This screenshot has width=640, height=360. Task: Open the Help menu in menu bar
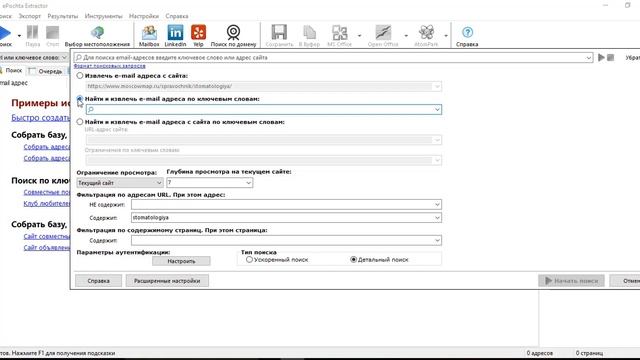177,16
